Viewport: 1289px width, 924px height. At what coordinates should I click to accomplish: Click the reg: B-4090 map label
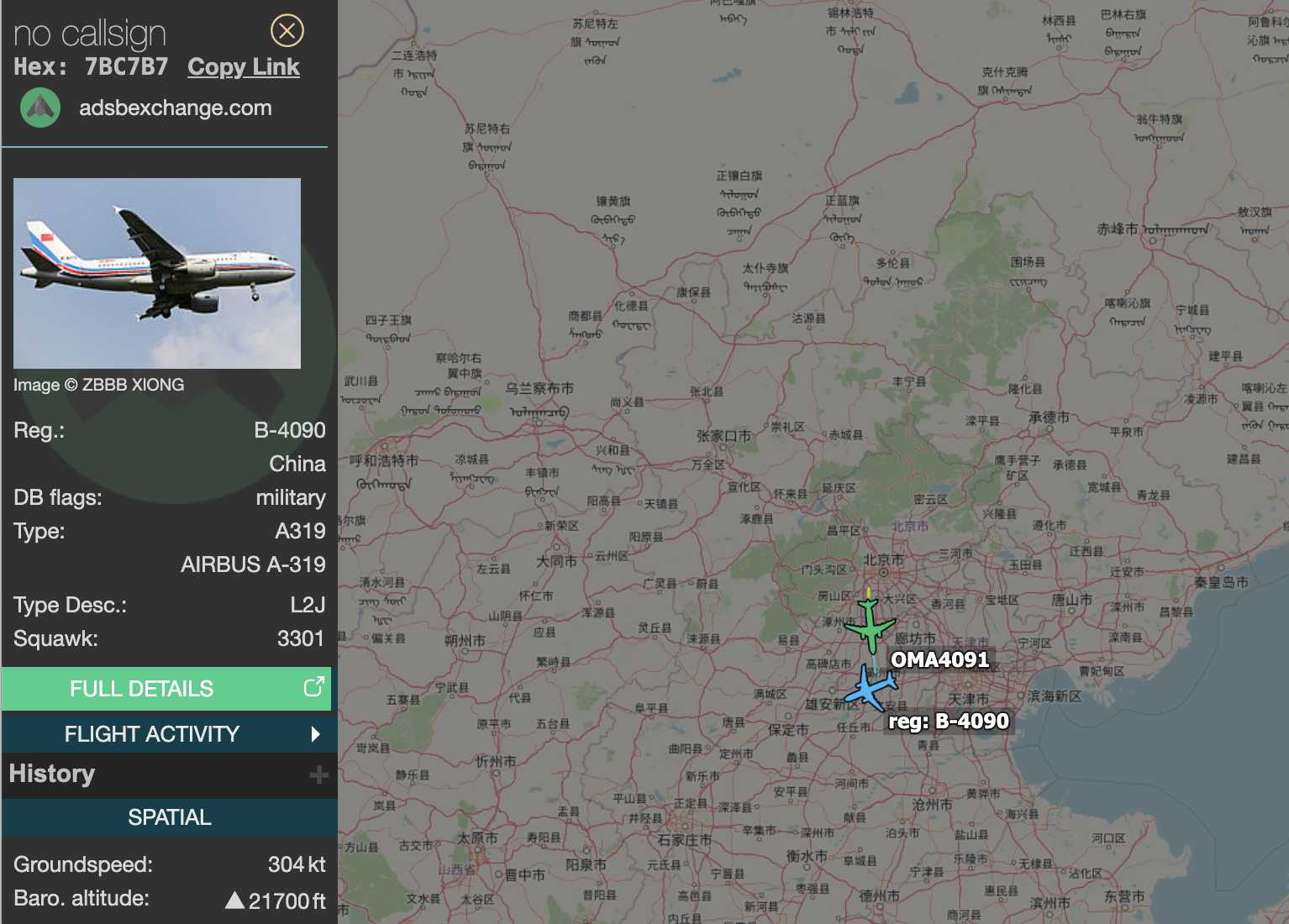point(949,722)
